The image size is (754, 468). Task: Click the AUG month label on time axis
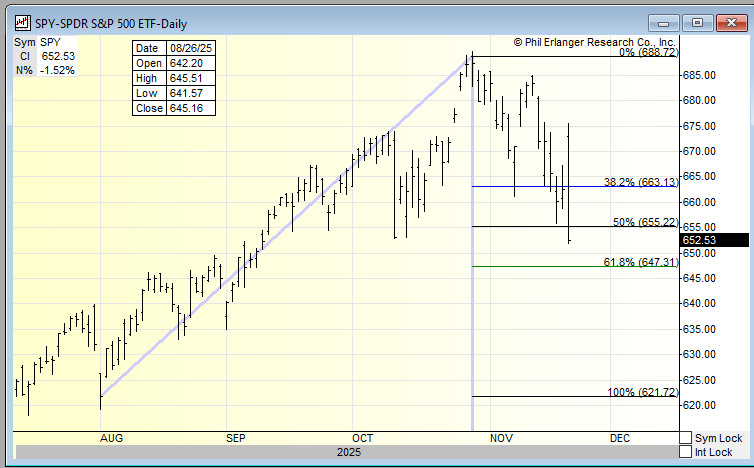click(110, 438)
